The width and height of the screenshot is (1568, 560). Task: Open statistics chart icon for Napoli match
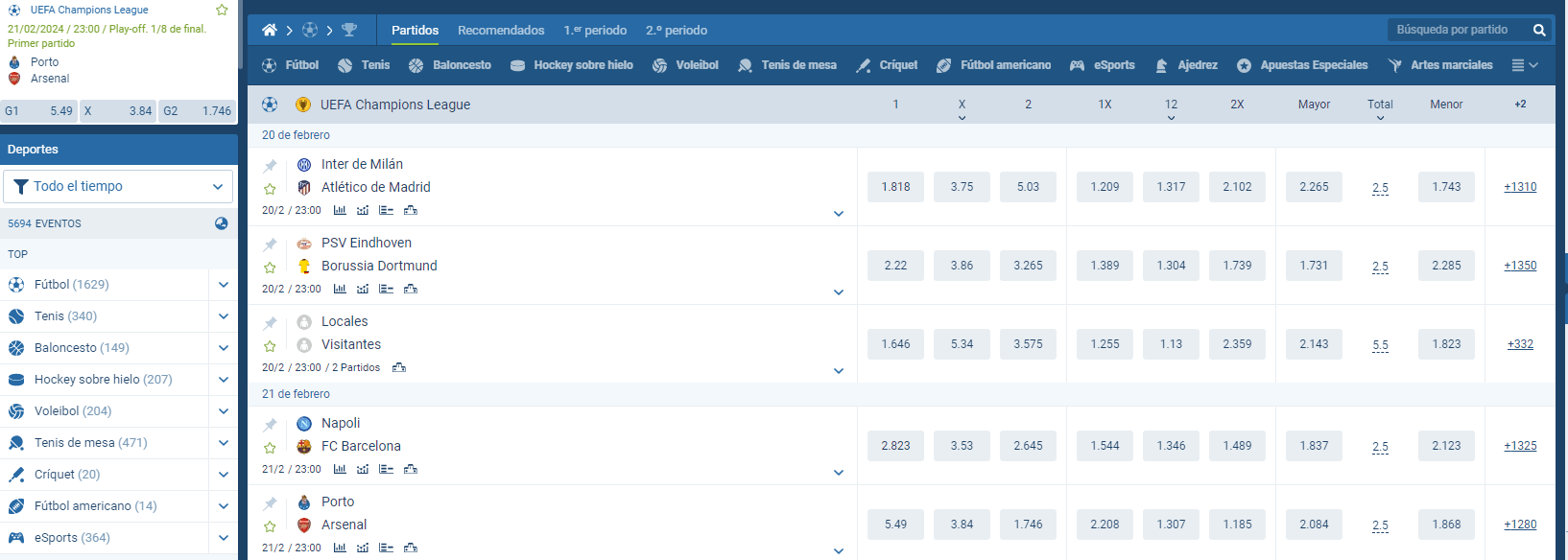click(x=340, y=469)
